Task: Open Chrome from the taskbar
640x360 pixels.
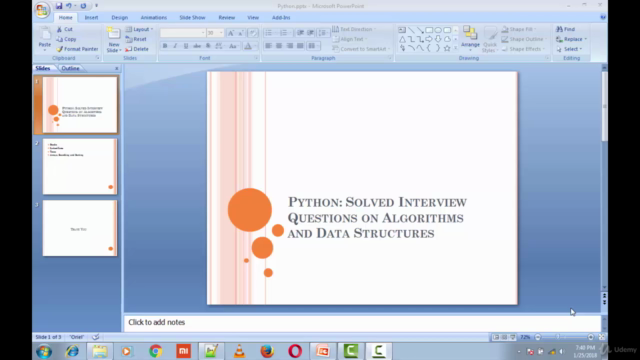Action: [156, 351]
